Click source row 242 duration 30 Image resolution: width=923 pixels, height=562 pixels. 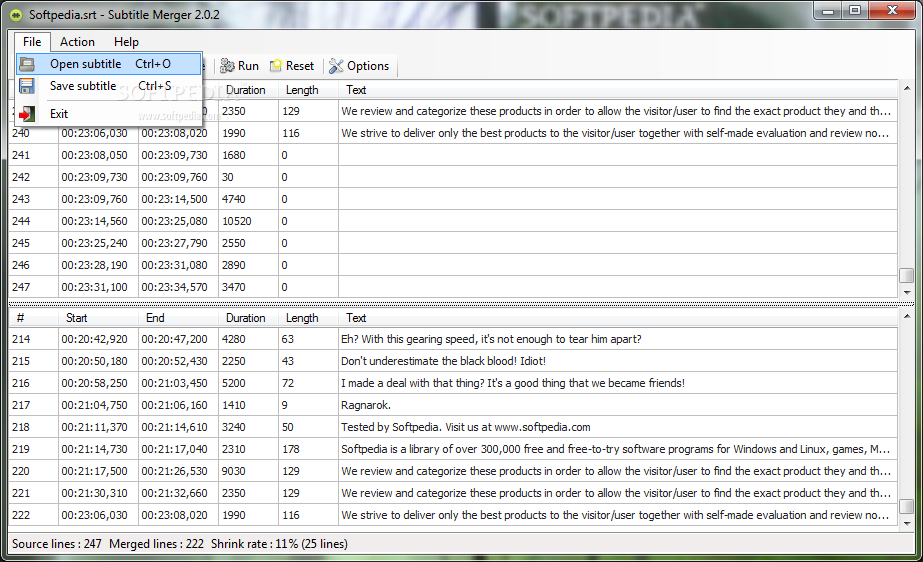pos(228,177)
